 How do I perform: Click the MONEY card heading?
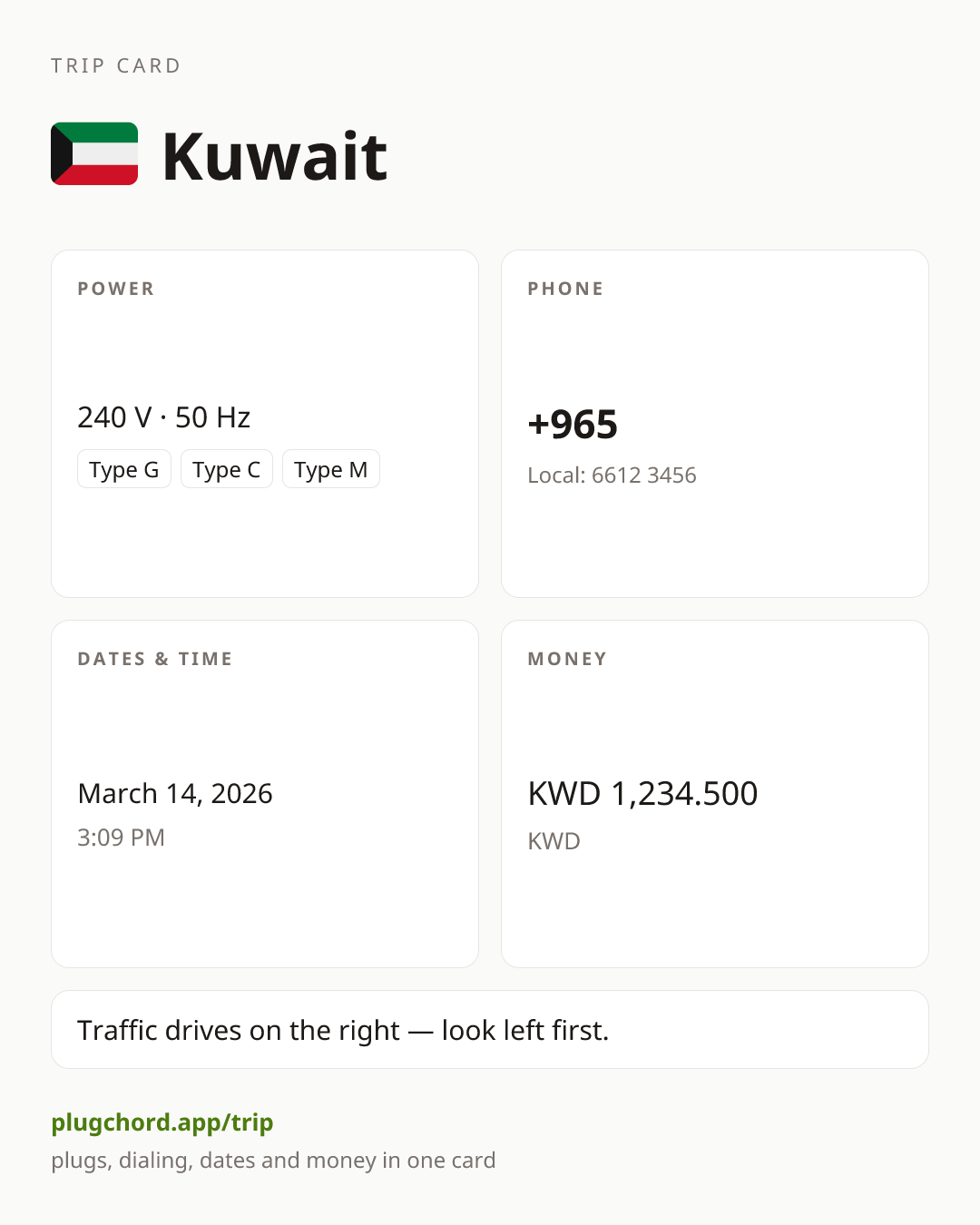point(568,659)
